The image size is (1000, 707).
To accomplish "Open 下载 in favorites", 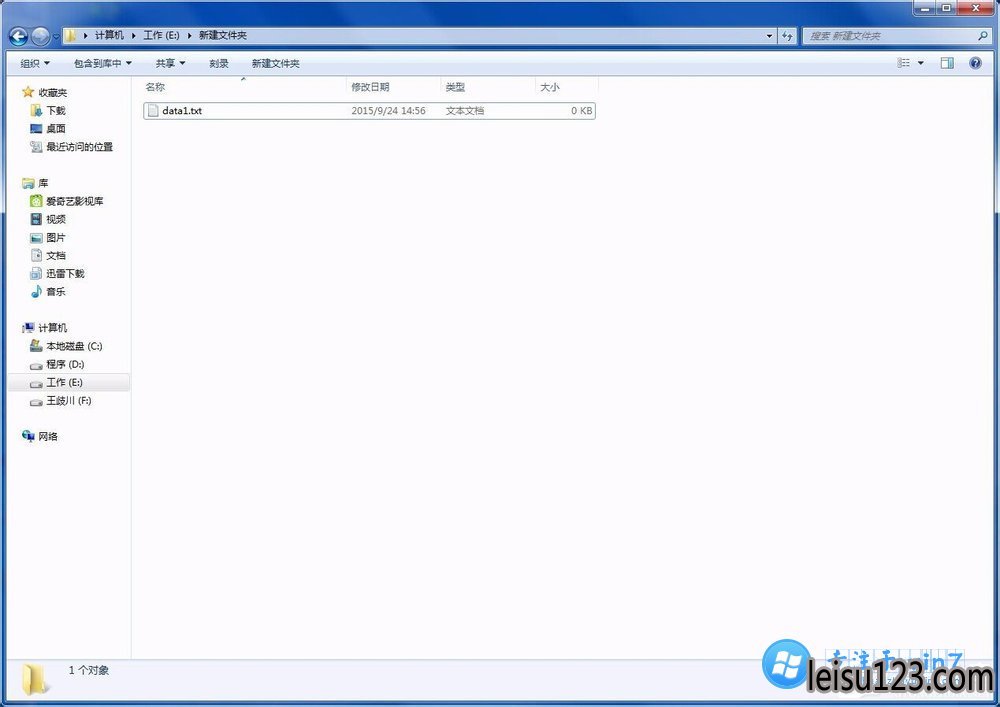I will pyautogui.click(x=55, y=110).
